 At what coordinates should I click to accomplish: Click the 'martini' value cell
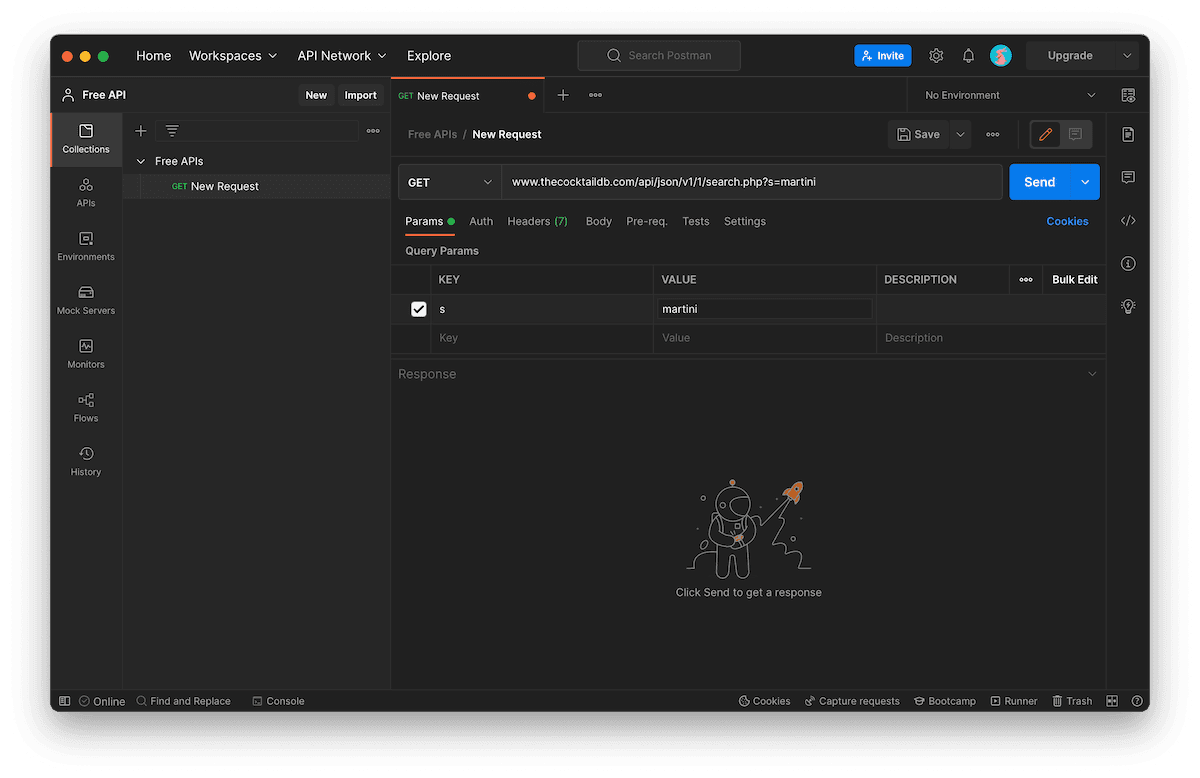(x=765, y=309)
